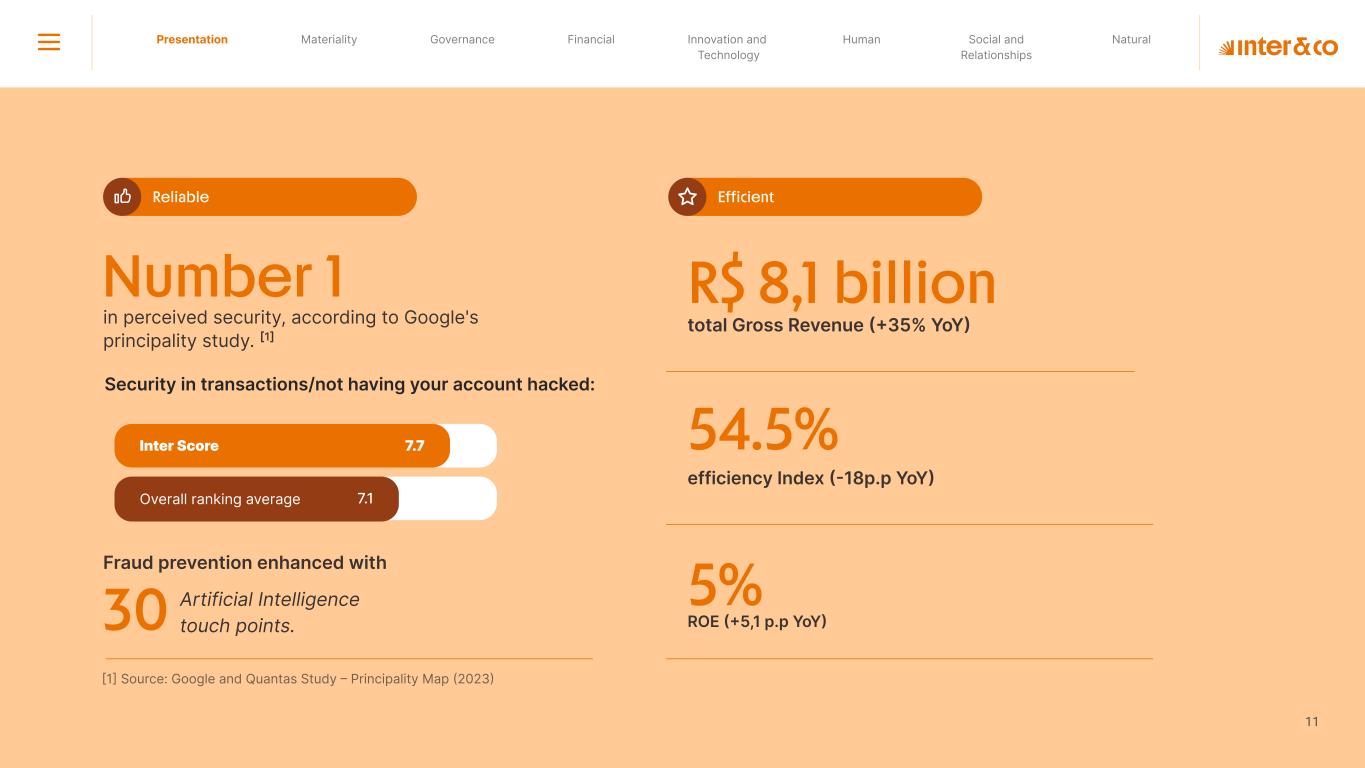Viewport: 1365px width, 768px height.
Task: Click the Inter Score 7.7 bar
Action: point(282,446)
